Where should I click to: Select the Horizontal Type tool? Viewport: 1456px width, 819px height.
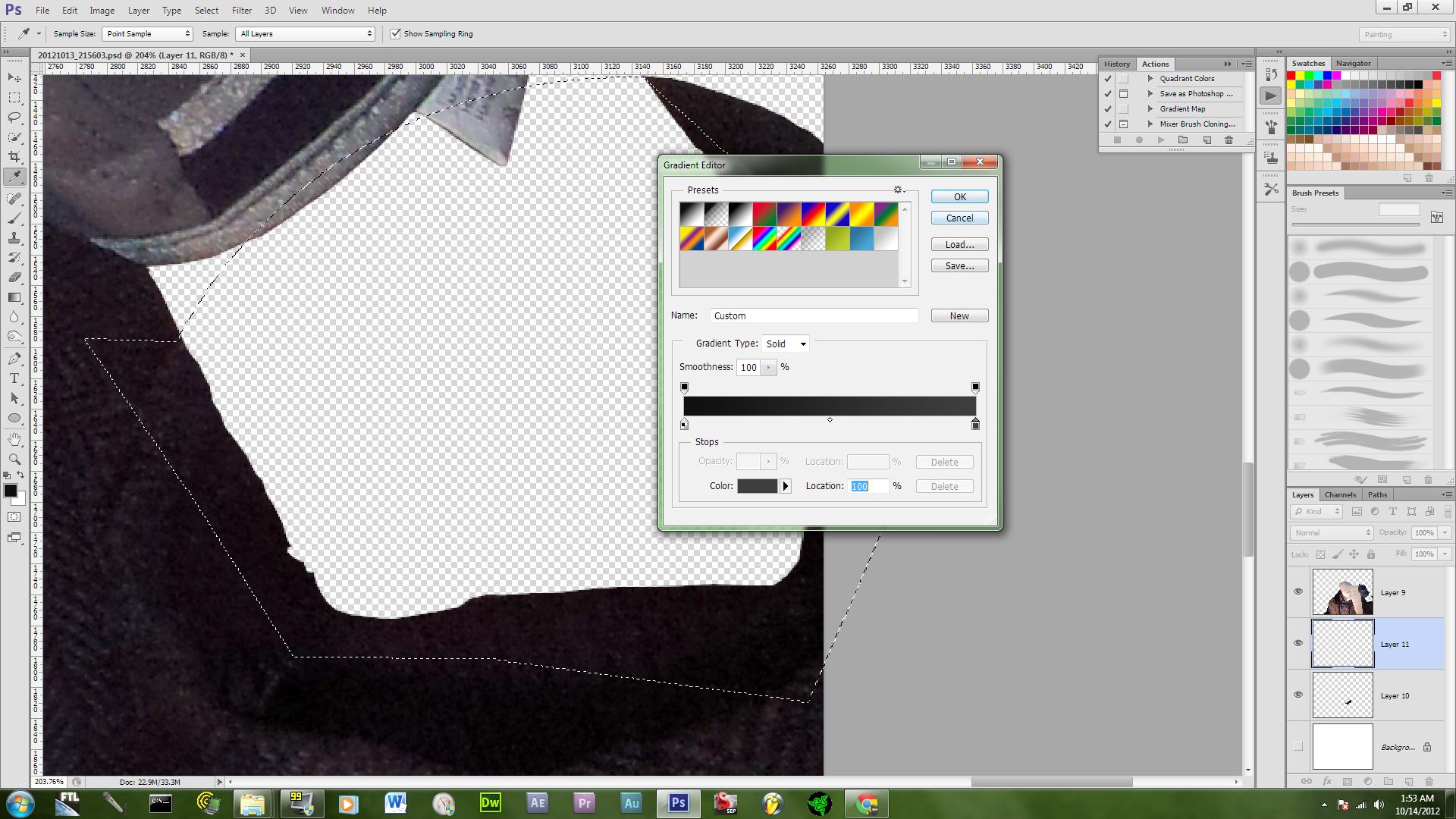(14, 378)
